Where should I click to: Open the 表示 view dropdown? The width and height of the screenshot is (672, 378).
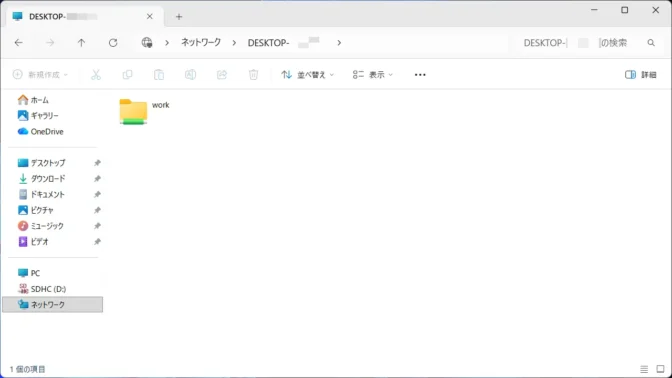click(x=372, y=75)
